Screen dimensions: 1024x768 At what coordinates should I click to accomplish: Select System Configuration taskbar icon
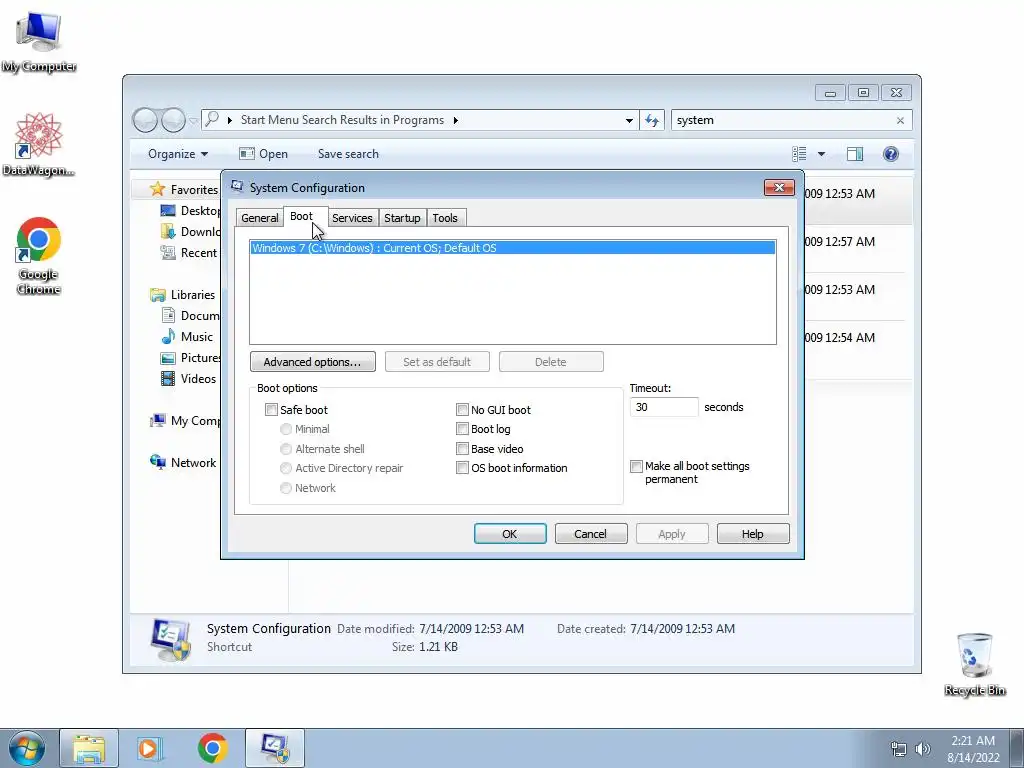(x=275, y=748)
